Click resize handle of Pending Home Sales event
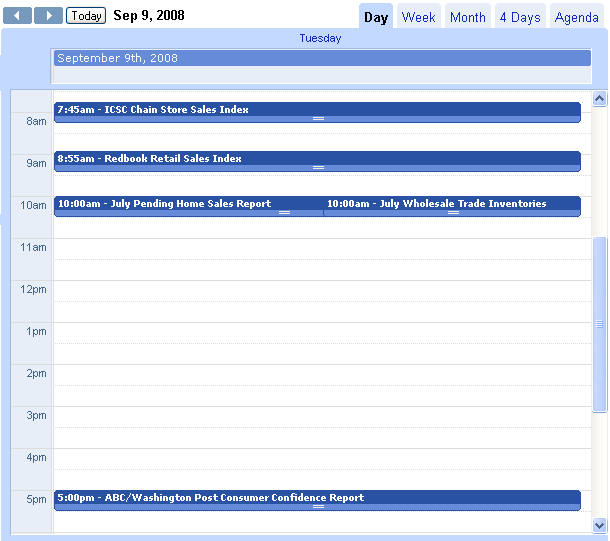Viewport: 610px width, 541px height. click(x=284, y=212)
